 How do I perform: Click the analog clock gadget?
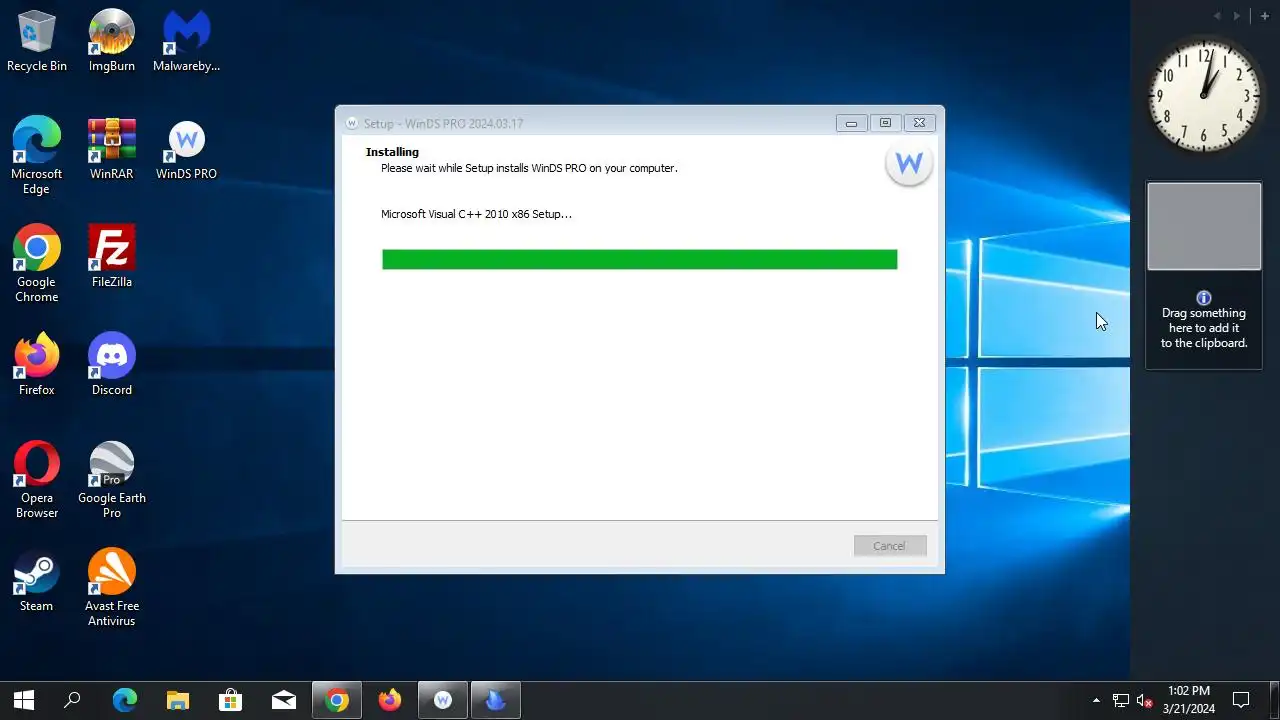[1204, 96]
